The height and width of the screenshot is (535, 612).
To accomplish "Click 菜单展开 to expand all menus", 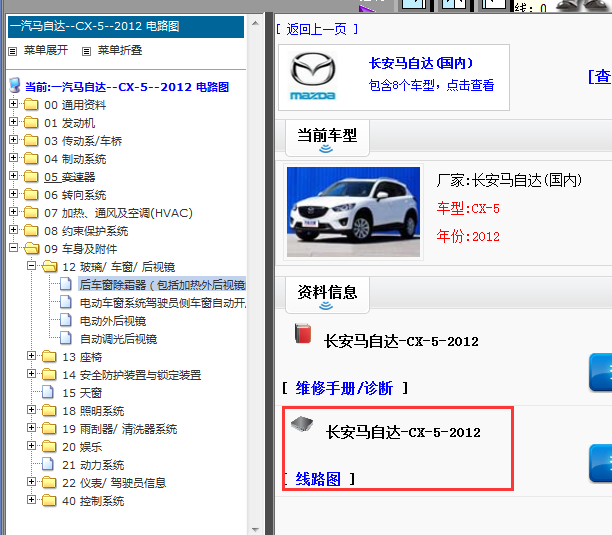I will tap(46, 50).
